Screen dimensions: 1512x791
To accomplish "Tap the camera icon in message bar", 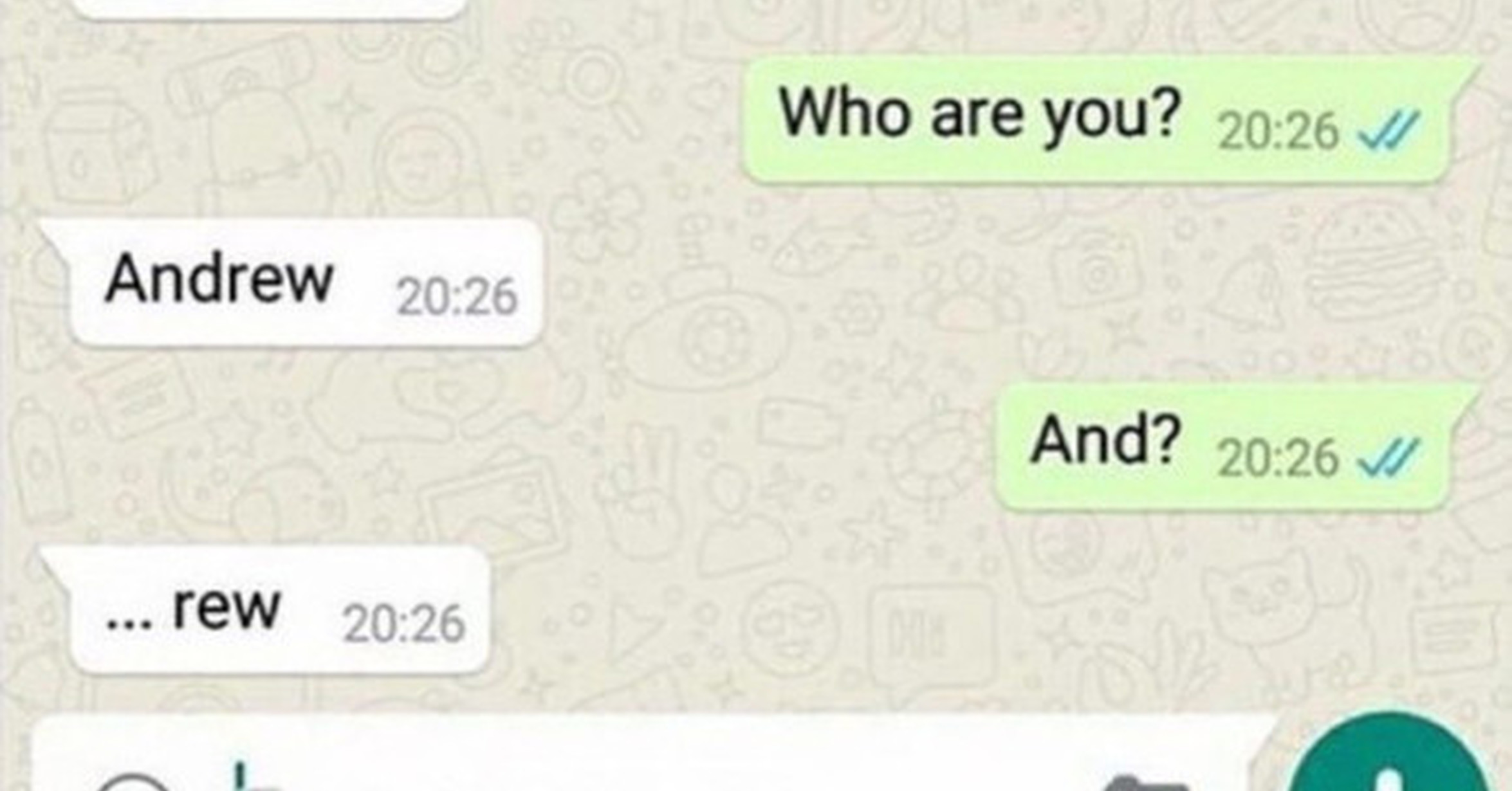I will 1145,783.
